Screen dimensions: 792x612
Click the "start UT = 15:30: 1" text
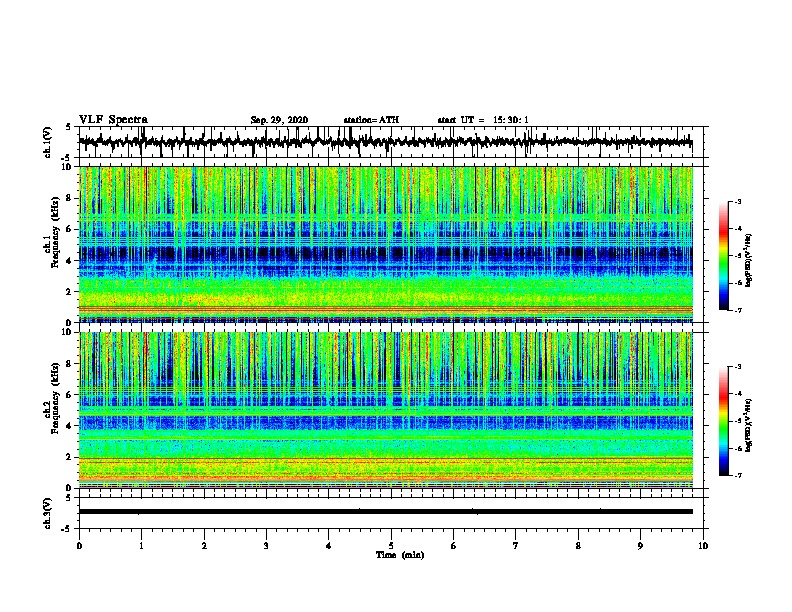pos(483,120)
